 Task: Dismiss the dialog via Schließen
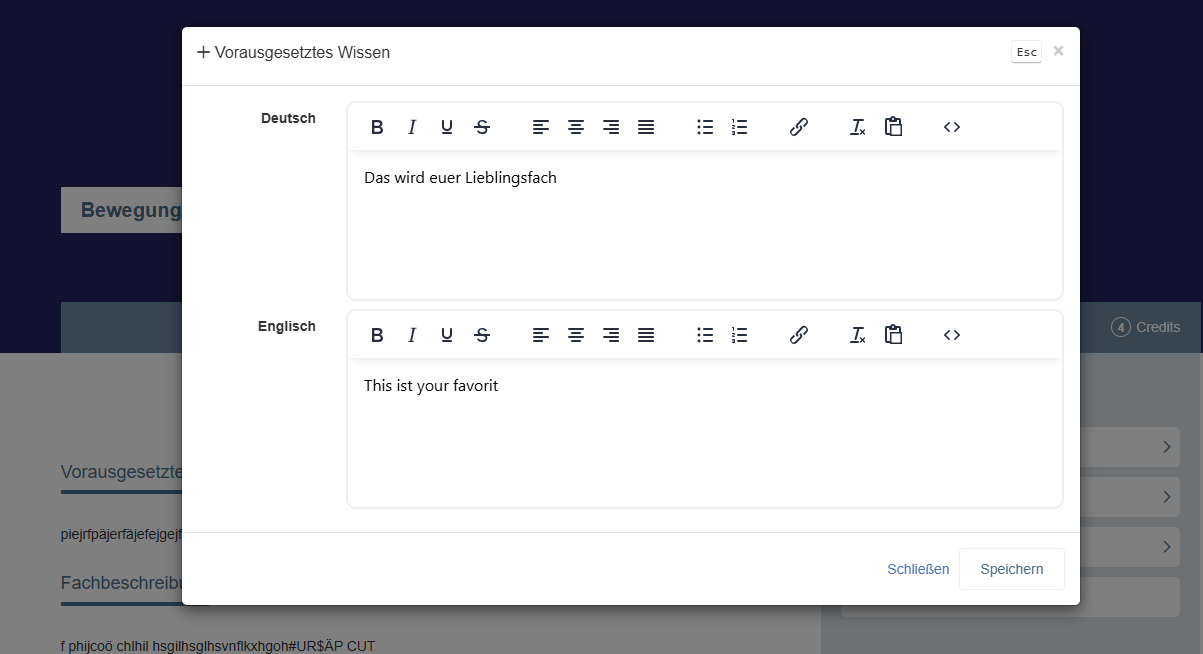pos(918,568)
